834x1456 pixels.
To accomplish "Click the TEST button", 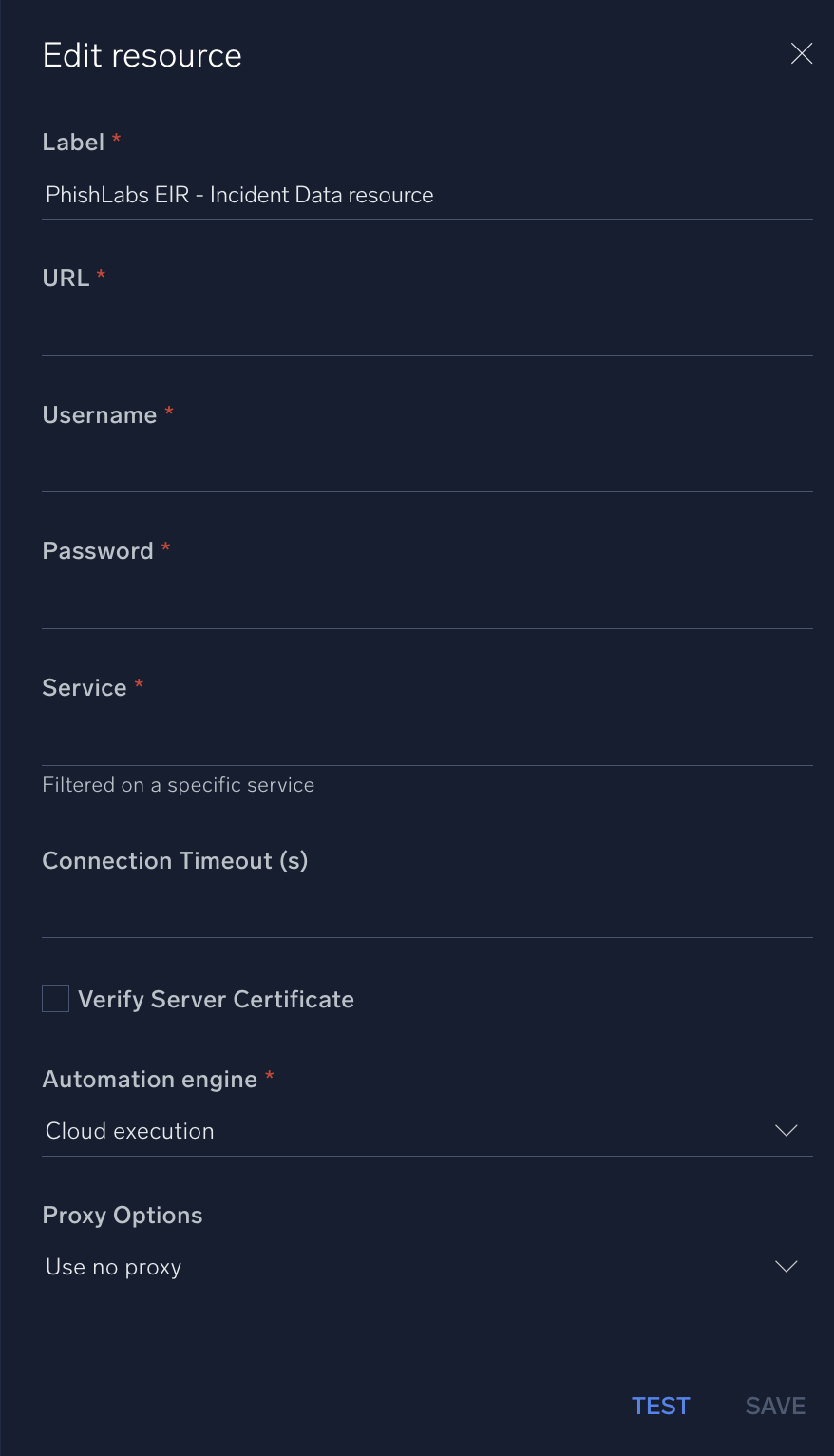I will point(660,1406).
